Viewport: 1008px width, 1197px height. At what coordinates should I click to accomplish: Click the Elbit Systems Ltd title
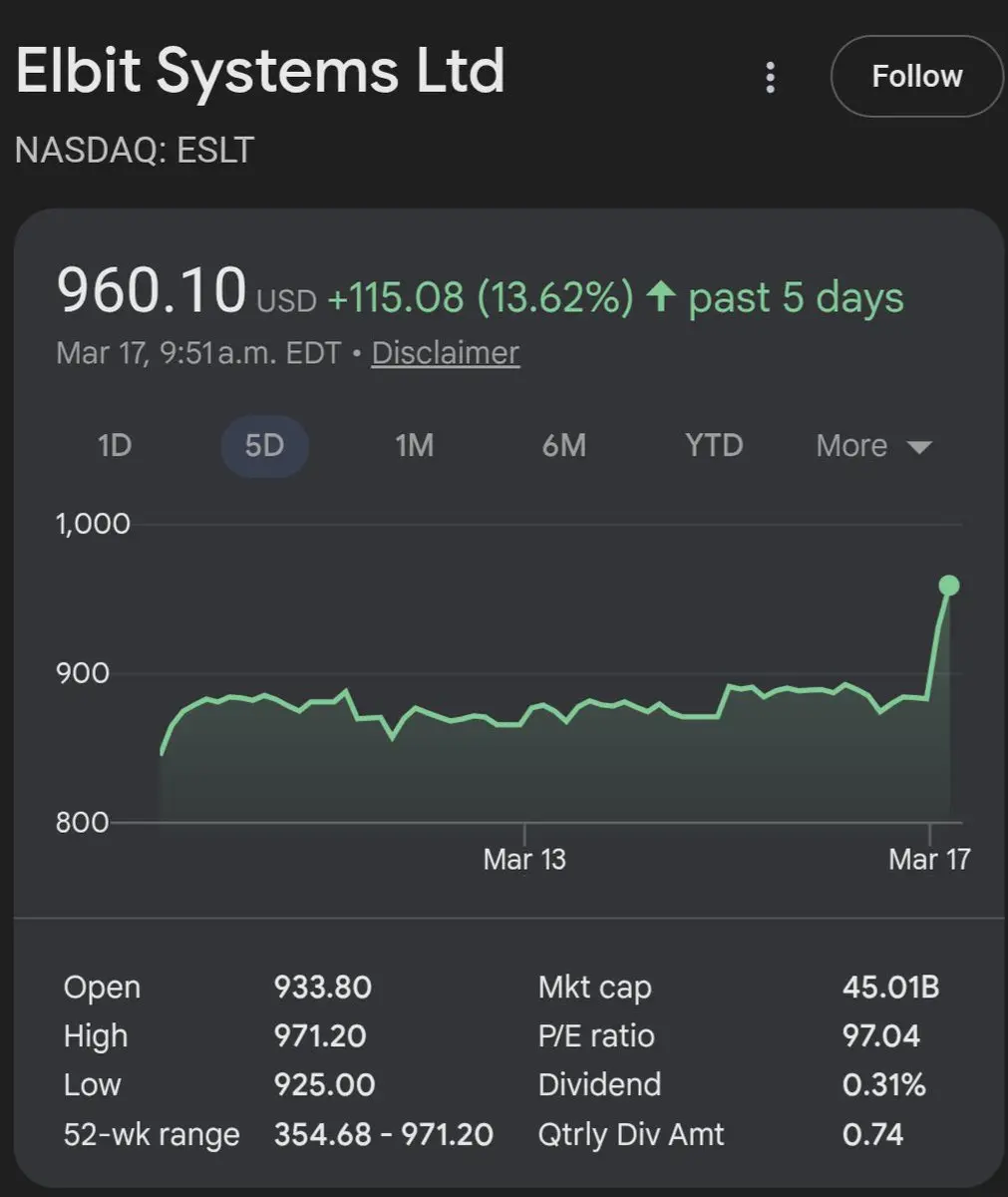pos(260,72)
